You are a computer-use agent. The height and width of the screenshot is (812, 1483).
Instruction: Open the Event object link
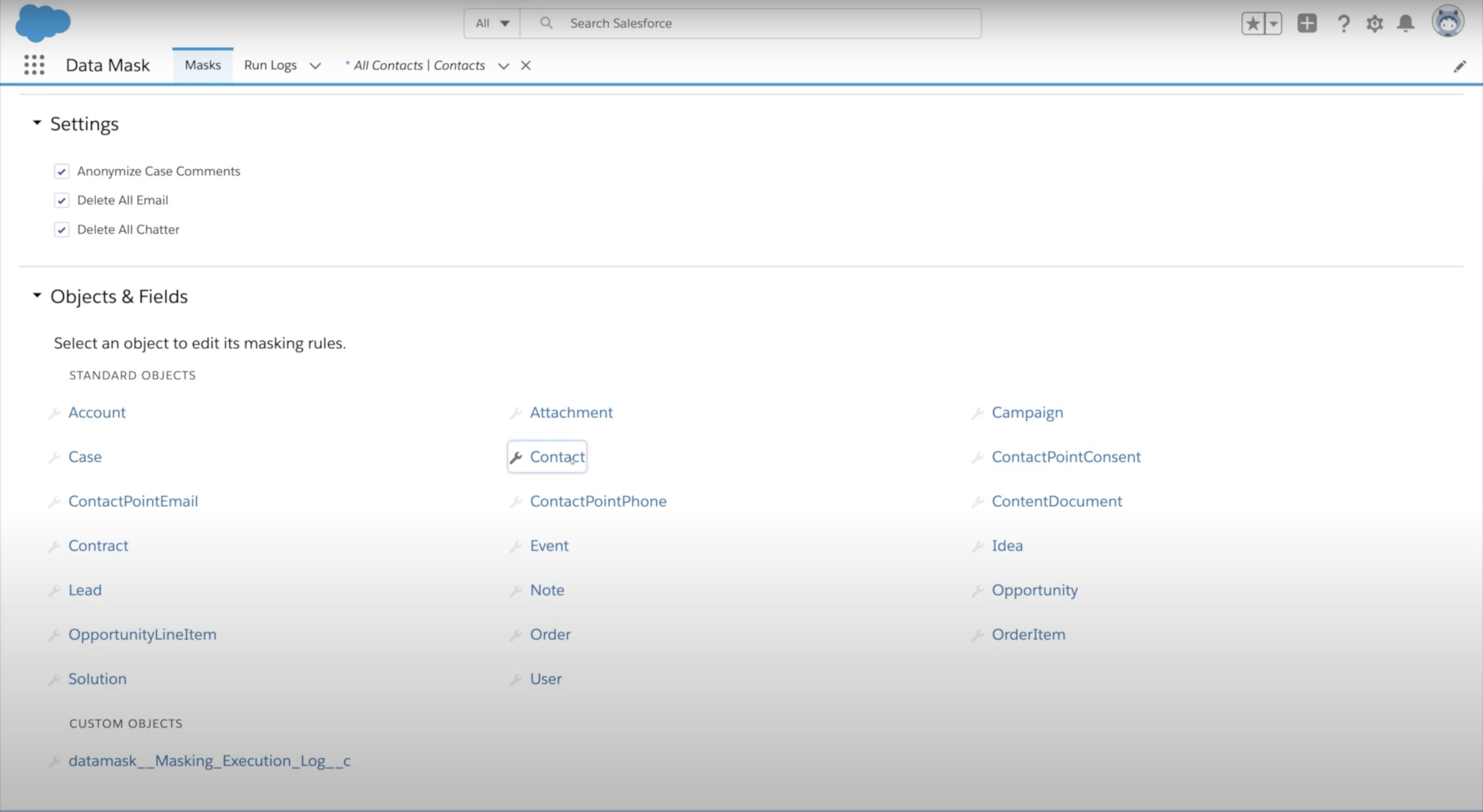tap(549, 545)
